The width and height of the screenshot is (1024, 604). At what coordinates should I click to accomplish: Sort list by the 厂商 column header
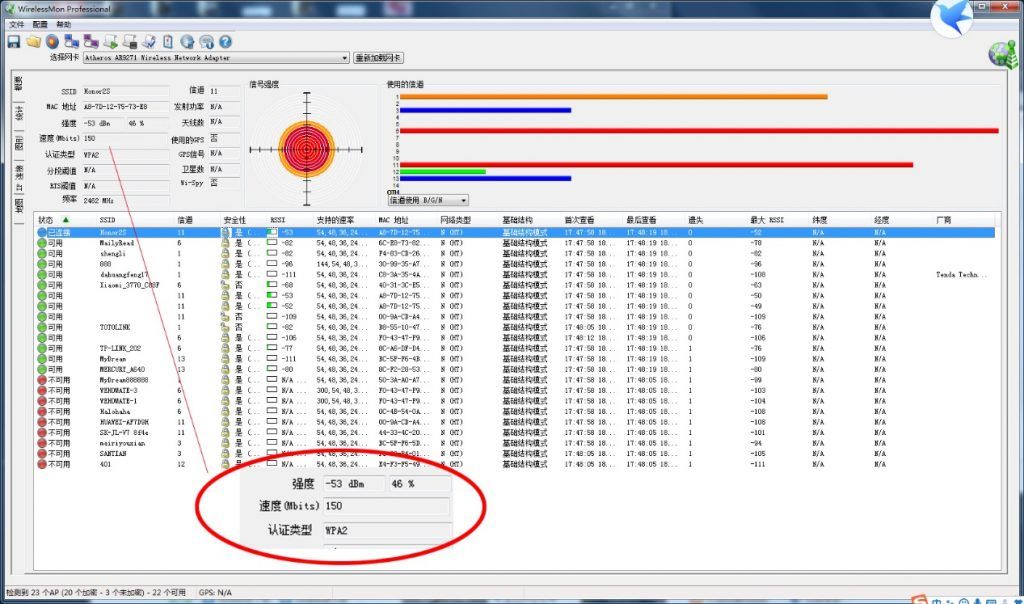(944, 220)
